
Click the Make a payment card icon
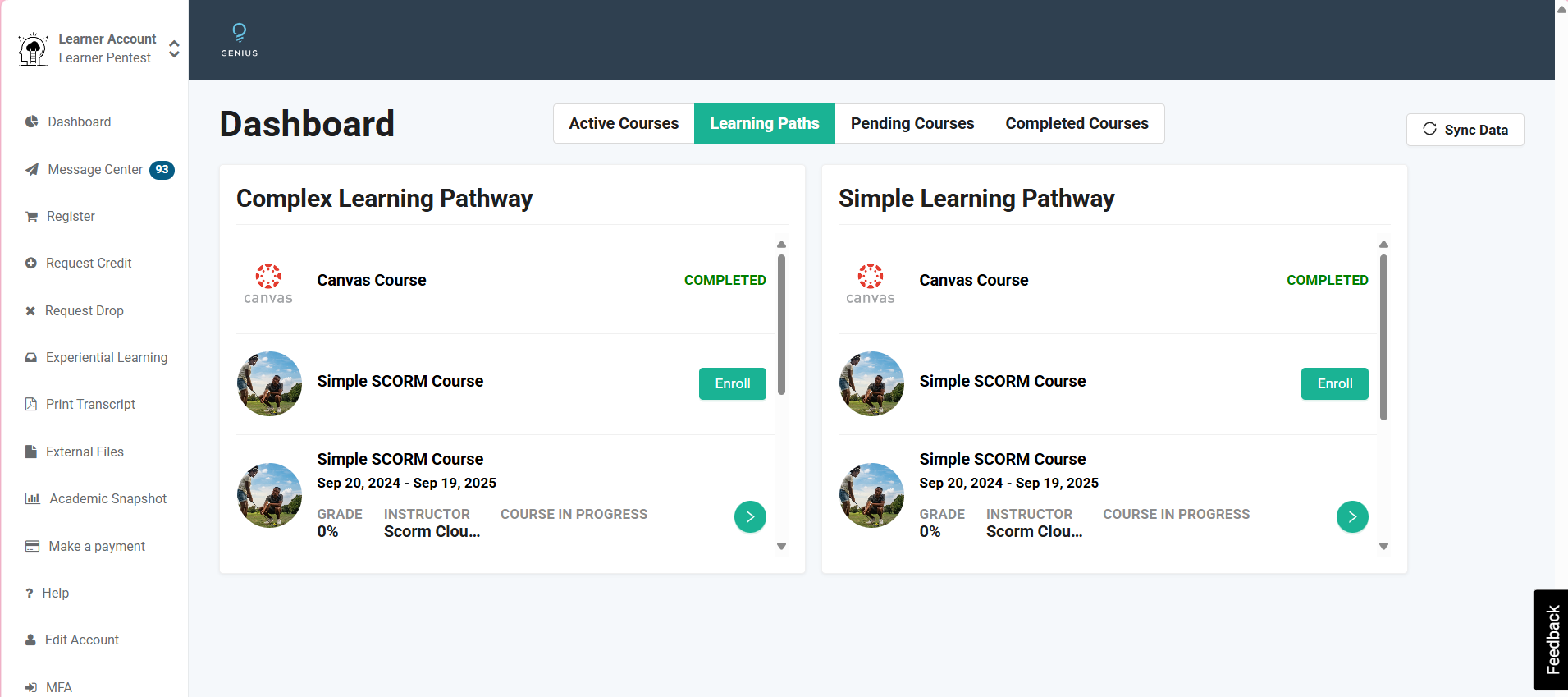[x=32, y=546]
